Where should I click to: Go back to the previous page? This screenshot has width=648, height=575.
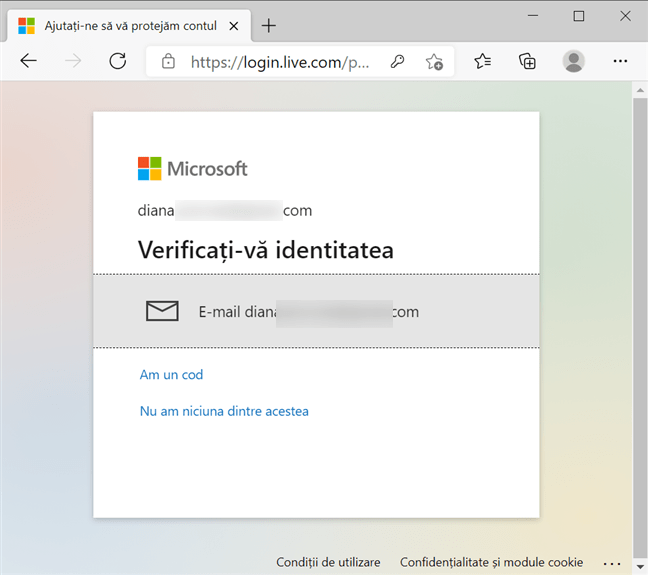[x=29, y=61]
